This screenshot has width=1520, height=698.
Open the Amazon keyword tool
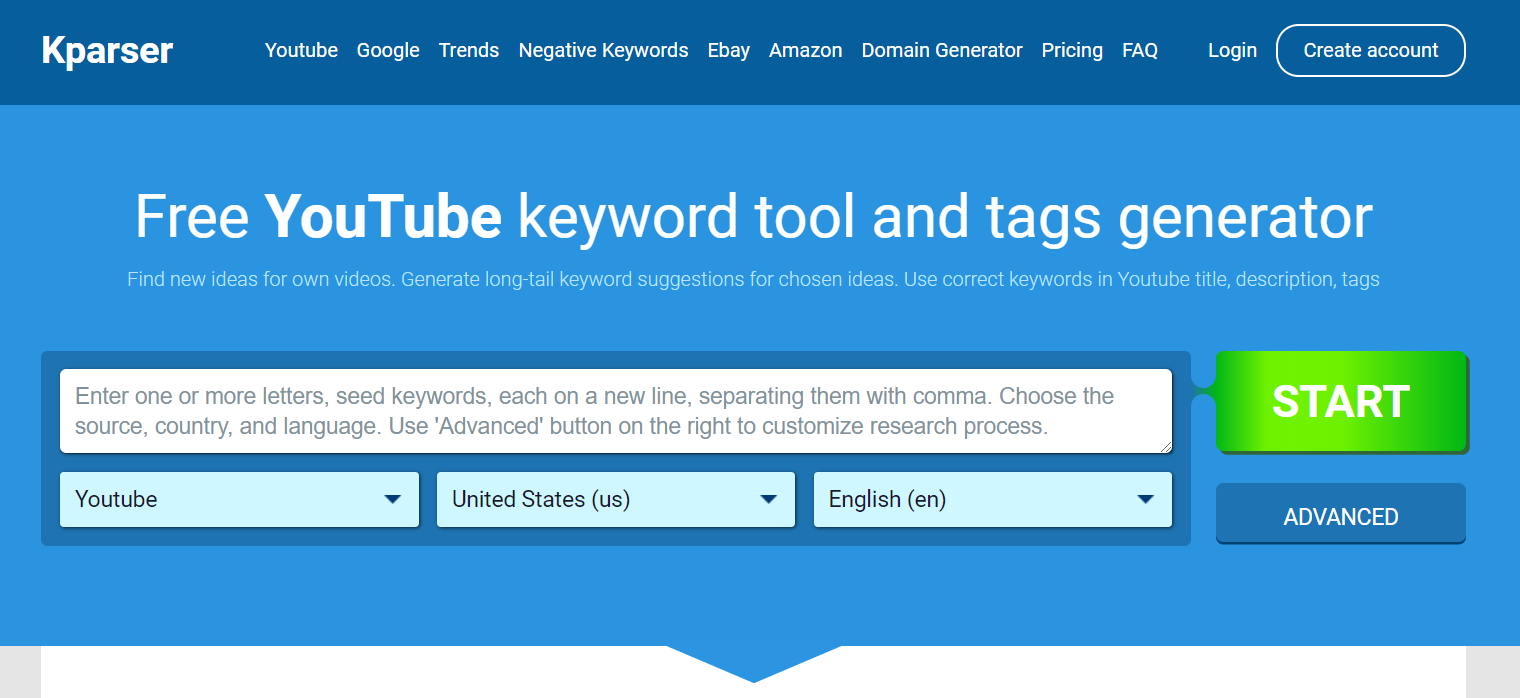tap(805, 50)
